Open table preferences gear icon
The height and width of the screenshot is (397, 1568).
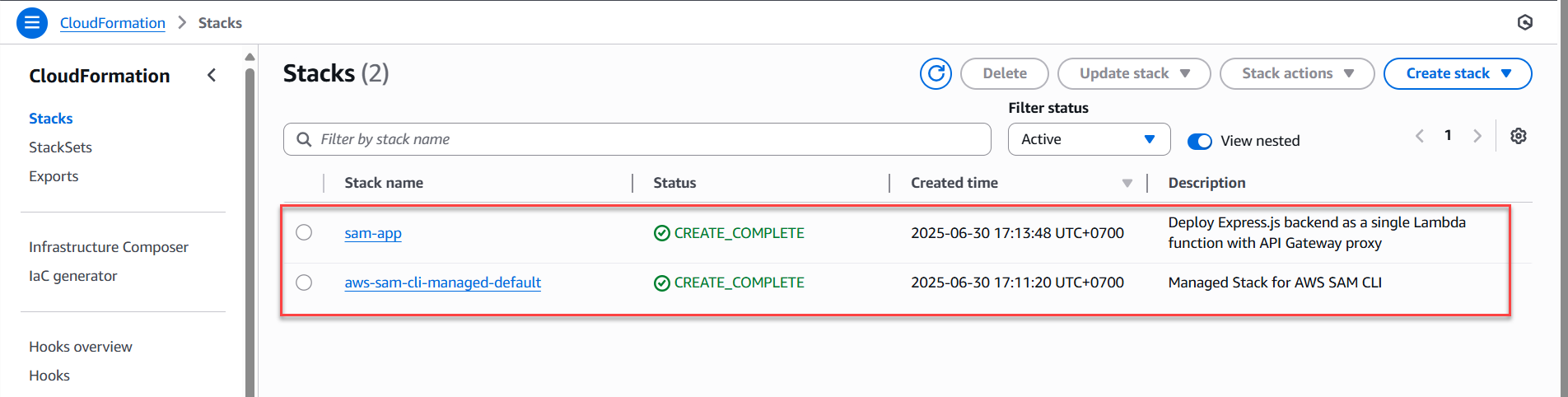pos(1519,136)
